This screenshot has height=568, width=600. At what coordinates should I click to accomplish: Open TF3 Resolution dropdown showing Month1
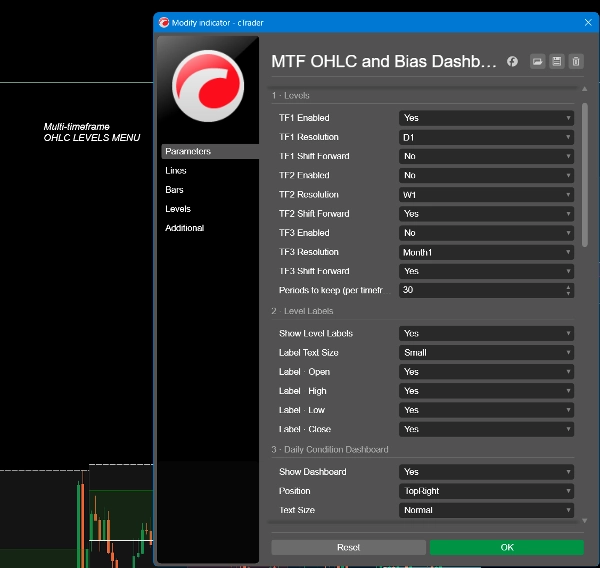[x=486, y=252]
